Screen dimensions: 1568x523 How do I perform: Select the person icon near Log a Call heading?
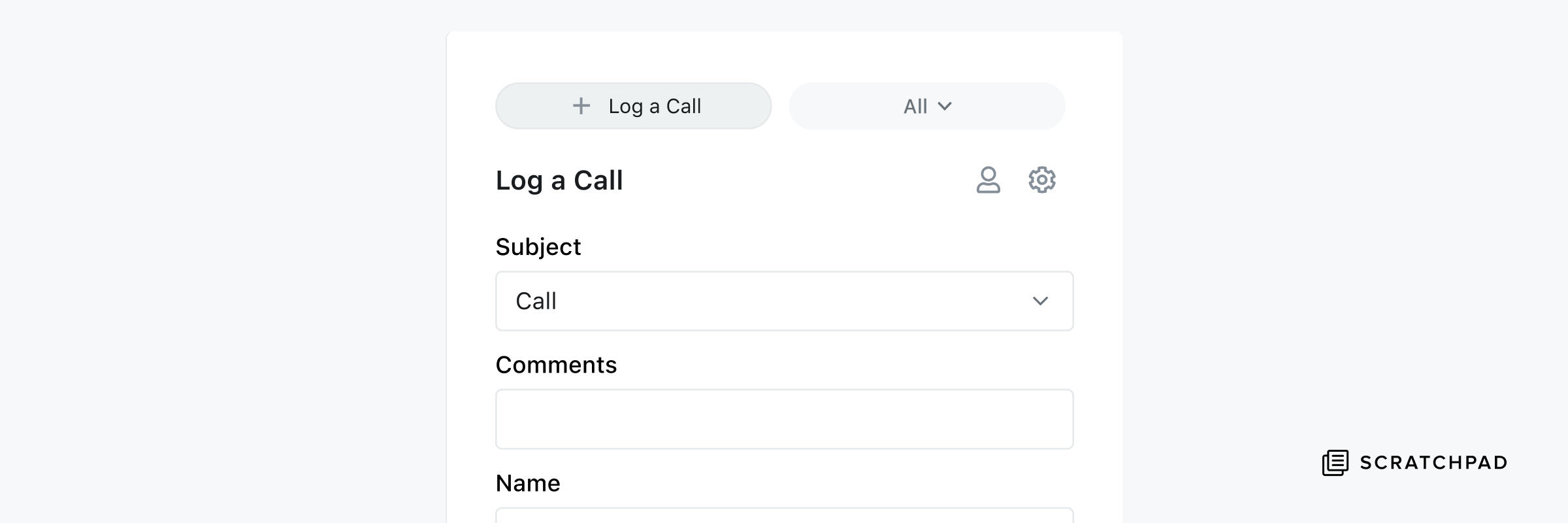tap(988, 180)
